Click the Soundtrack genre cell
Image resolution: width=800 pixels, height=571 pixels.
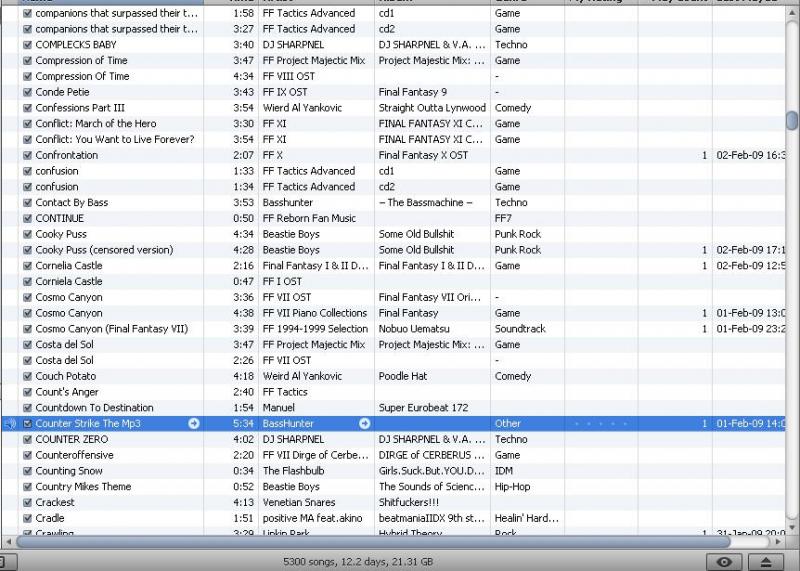(x=520, y=329)
